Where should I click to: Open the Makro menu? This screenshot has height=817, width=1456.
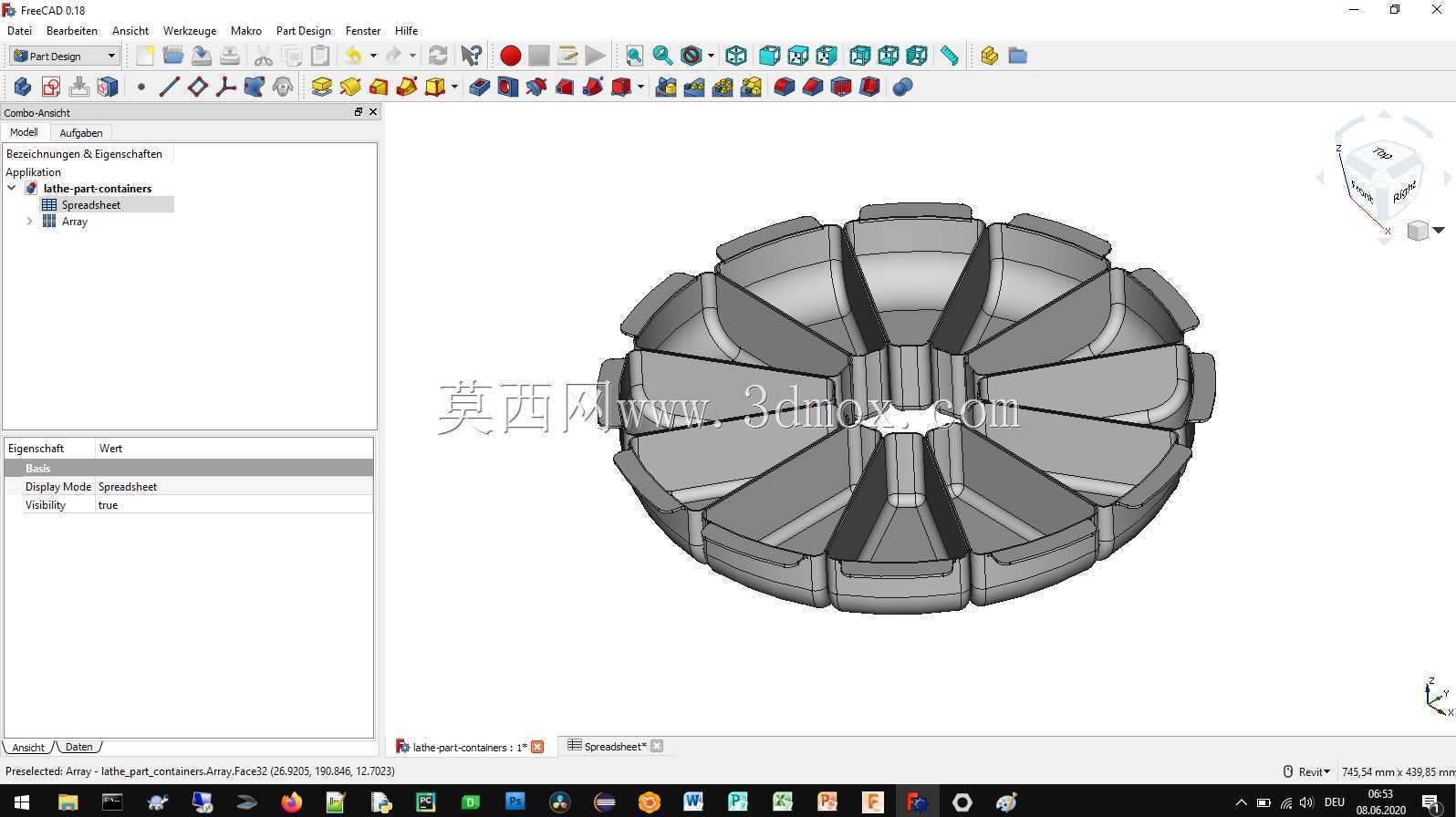(246, 30)
